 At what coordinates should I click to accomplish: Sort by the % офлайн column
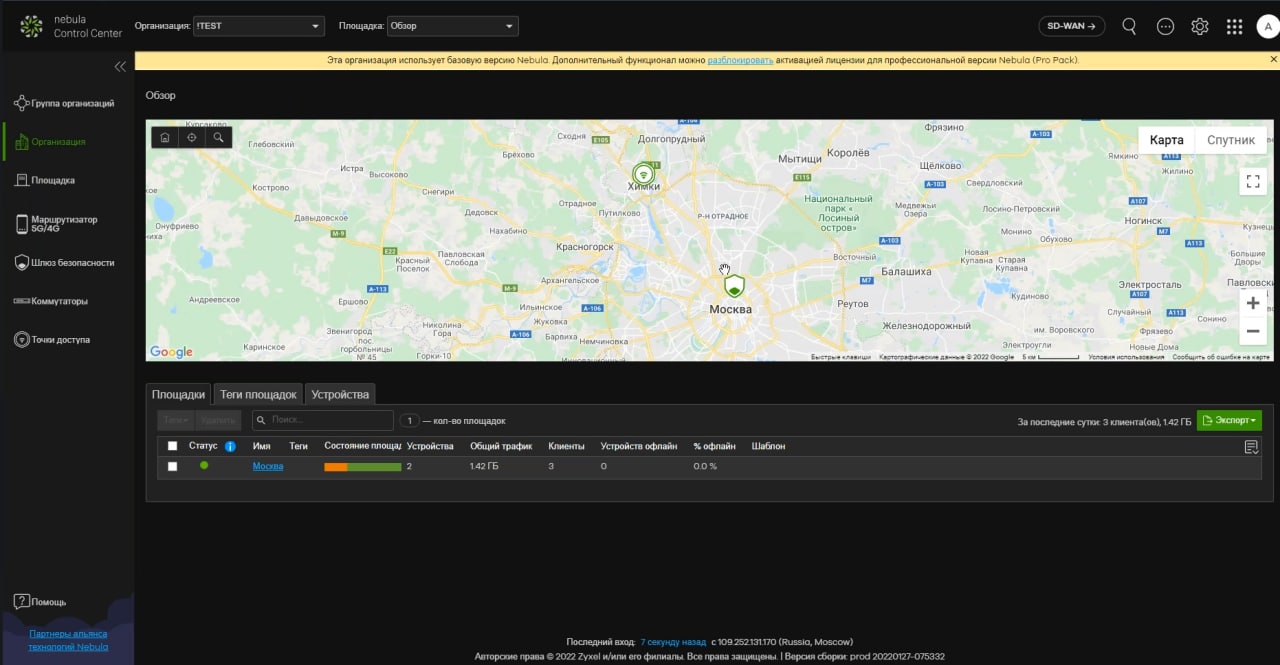click(714, 446)
